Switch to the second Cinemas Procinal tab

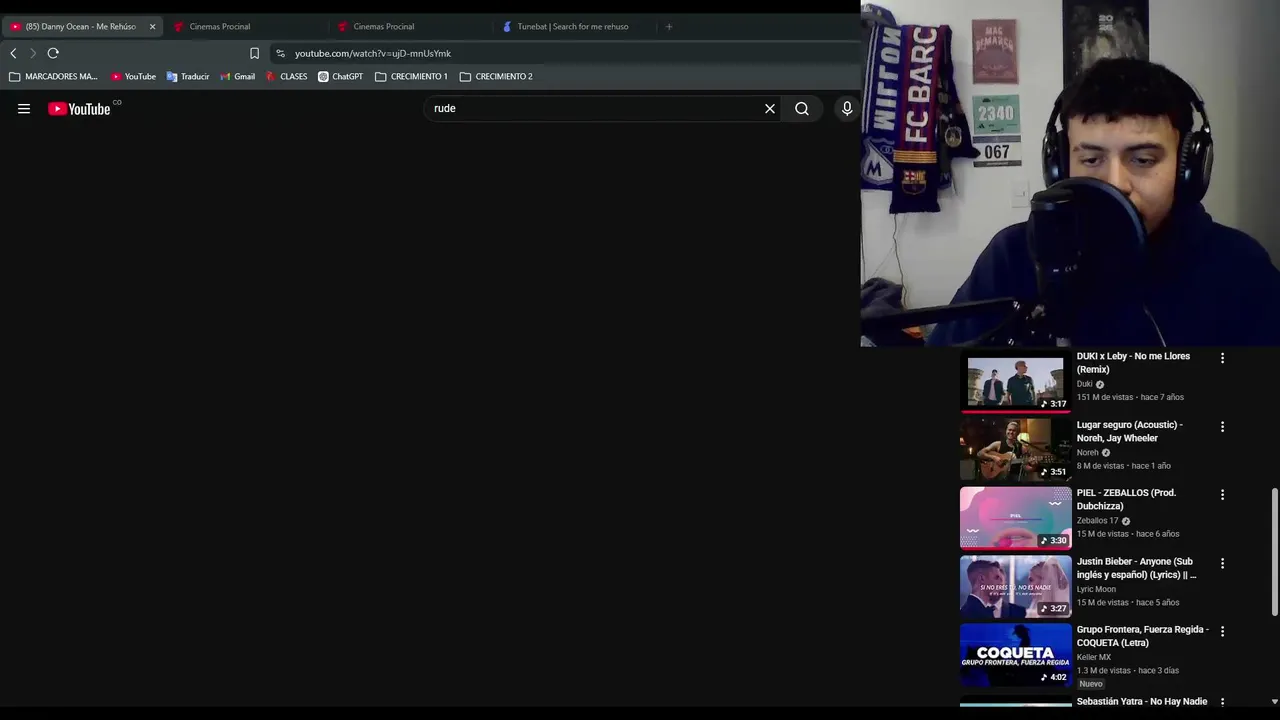pos(383,26)
